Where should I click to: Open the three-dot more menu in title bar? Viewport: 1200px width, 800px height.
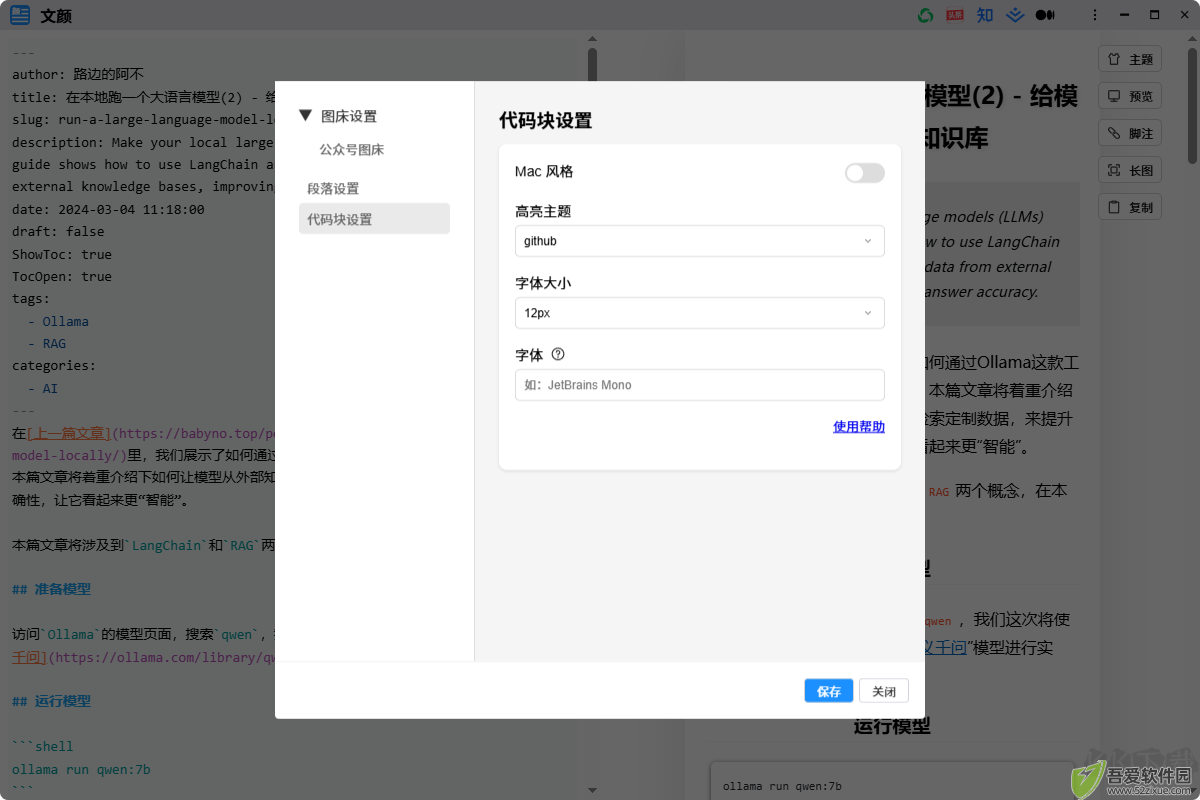(x=1095, y=15)
